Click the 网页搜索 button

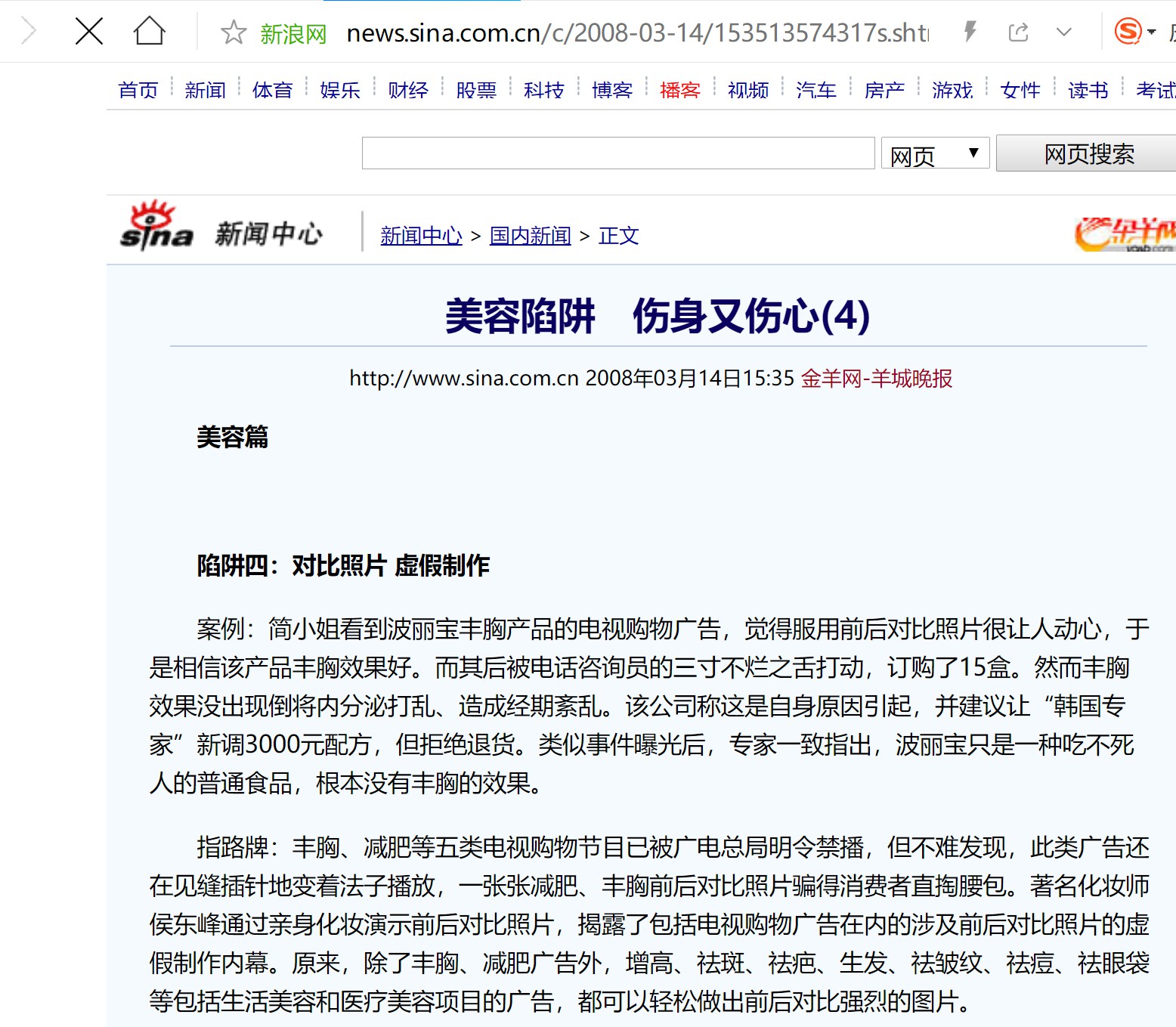(x=1087, y=153)
